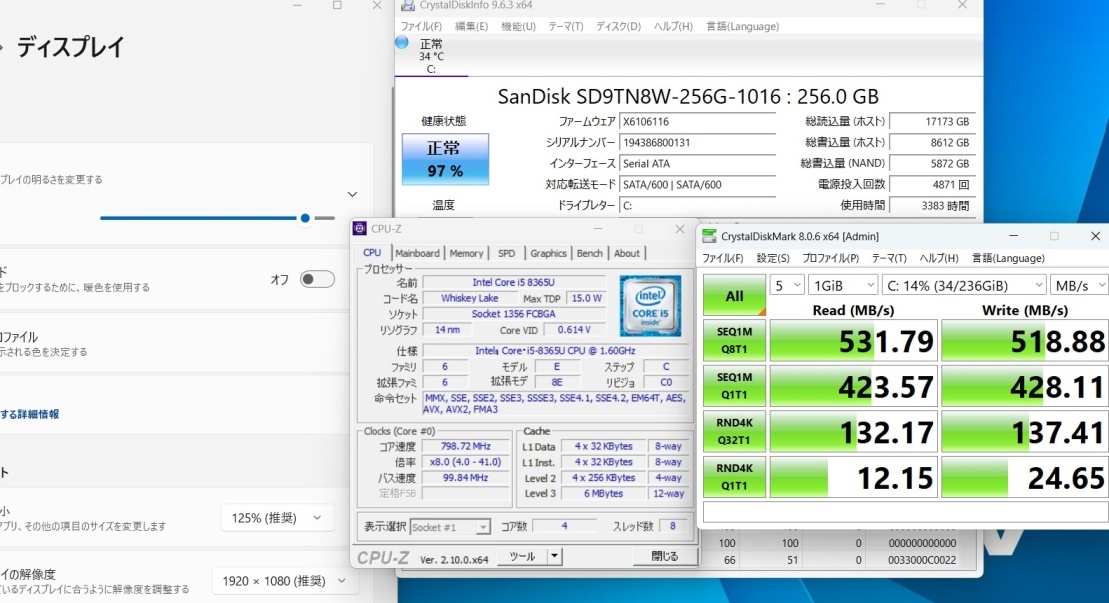Select the C: drive tab showing 34 °C

tap(431, 56)
